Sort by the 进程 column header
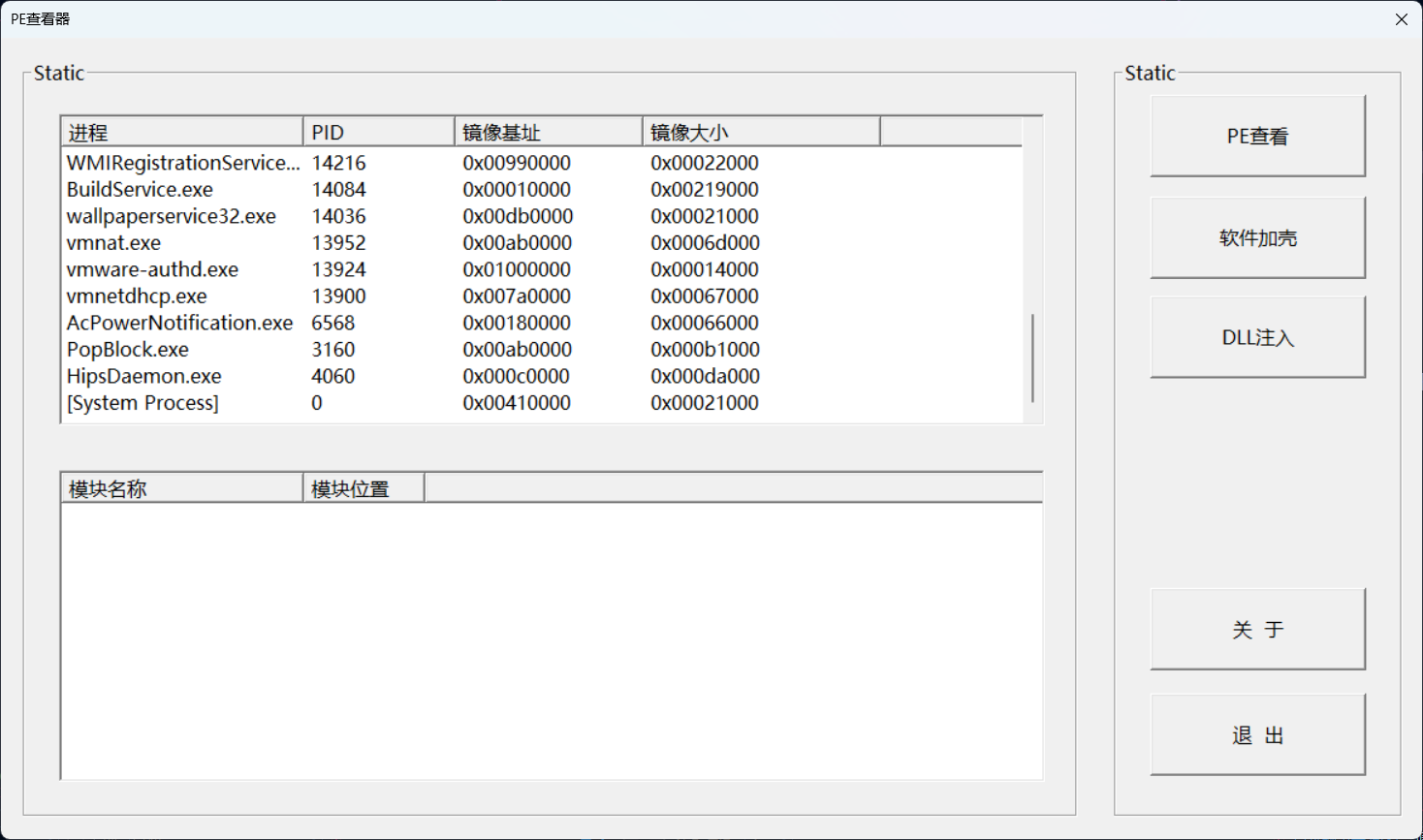The height and width of the screenshot is (840, 1423). [182, 133]
